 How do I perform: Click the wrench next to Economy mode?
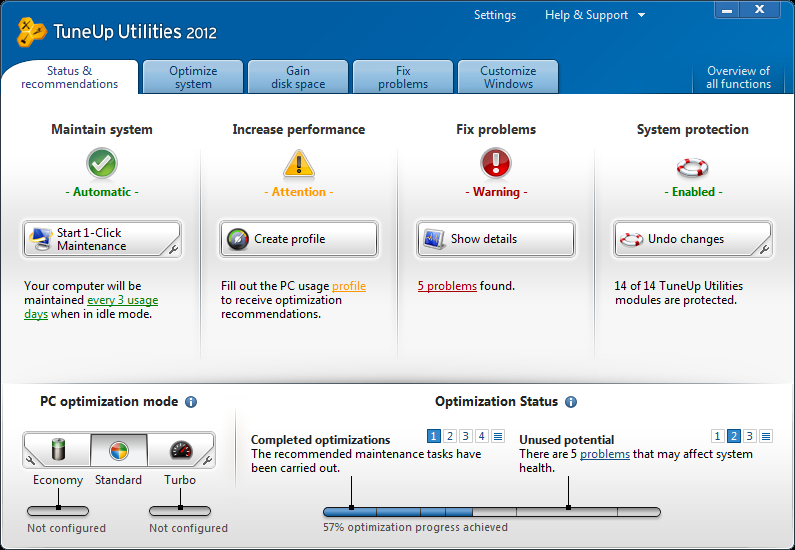coord(30,460)
